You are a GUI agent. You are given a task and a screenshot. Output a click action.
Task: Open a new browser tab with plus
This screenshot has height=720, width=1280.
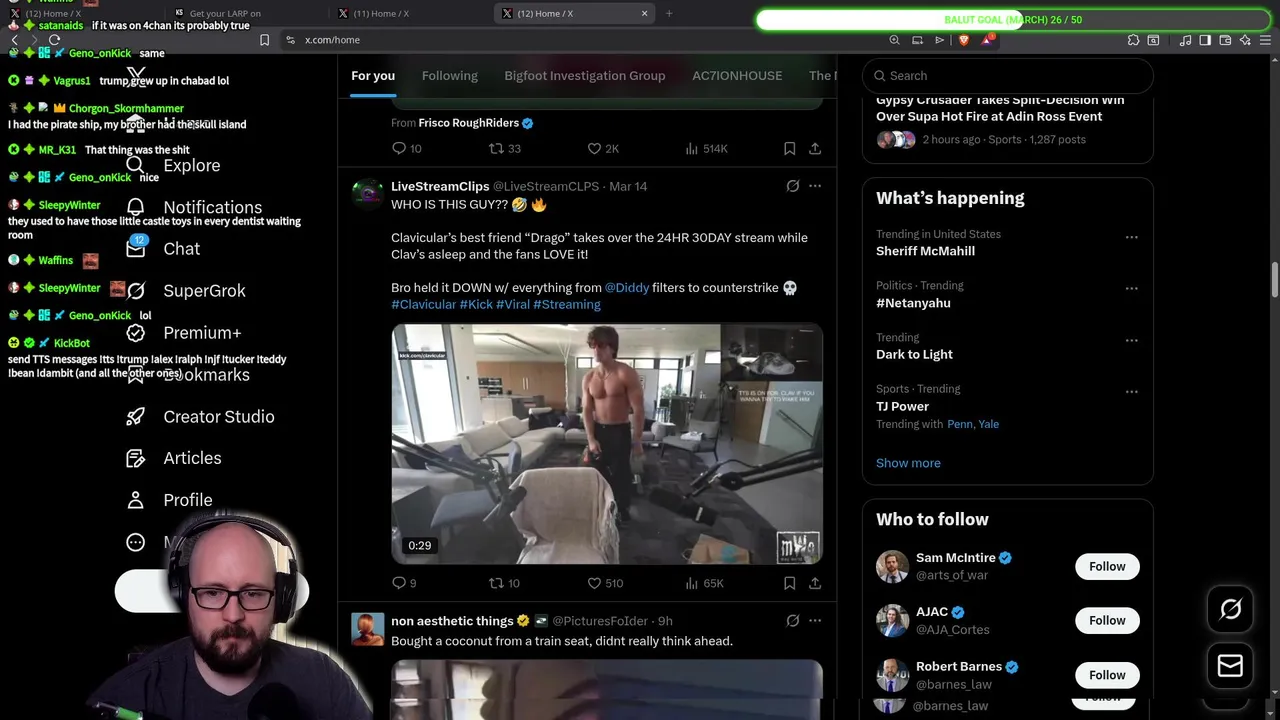tap(669, 13)
